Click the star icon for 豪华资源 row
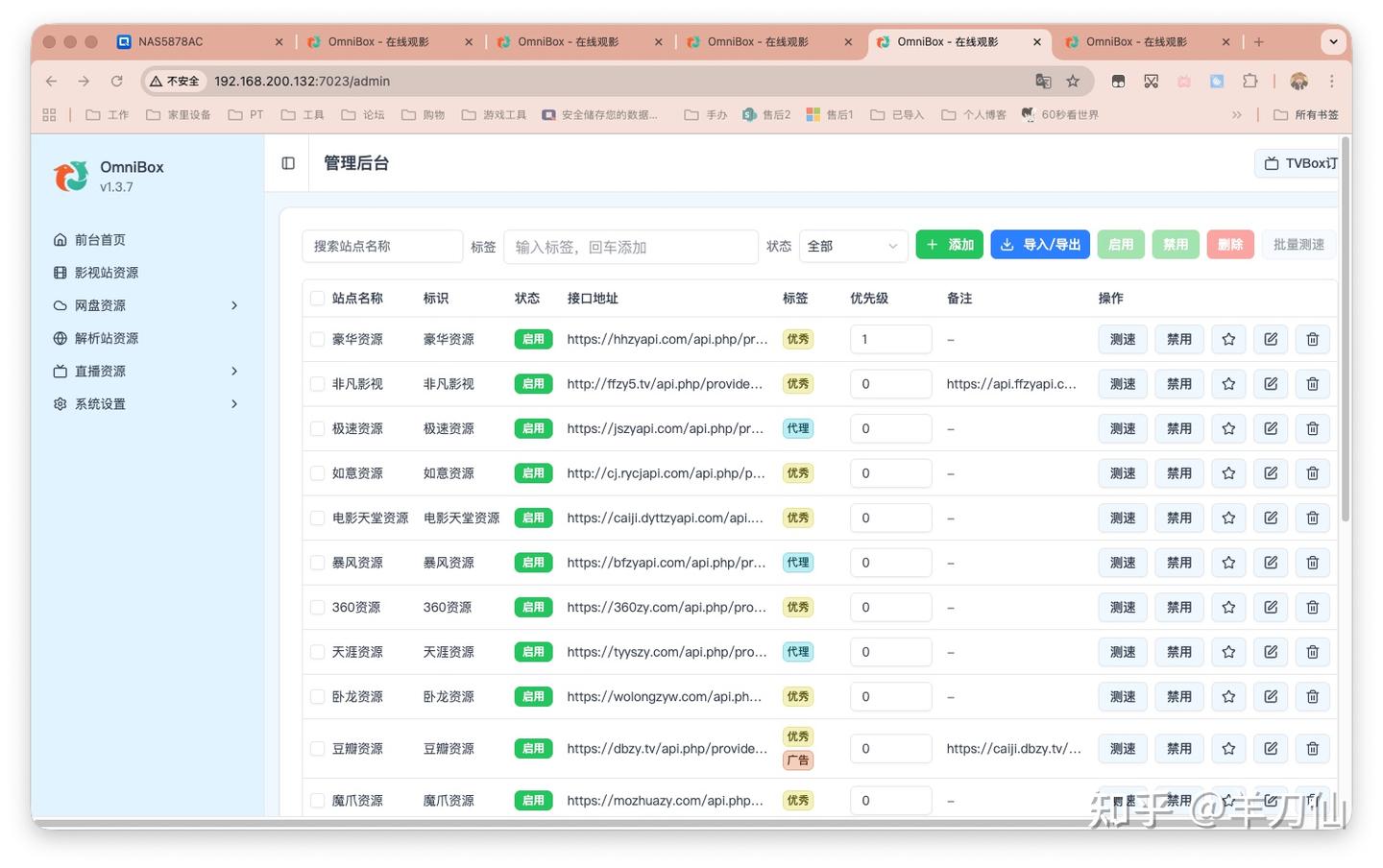The height and width of the screenshot is (868, 1383). click(1228, 339)
